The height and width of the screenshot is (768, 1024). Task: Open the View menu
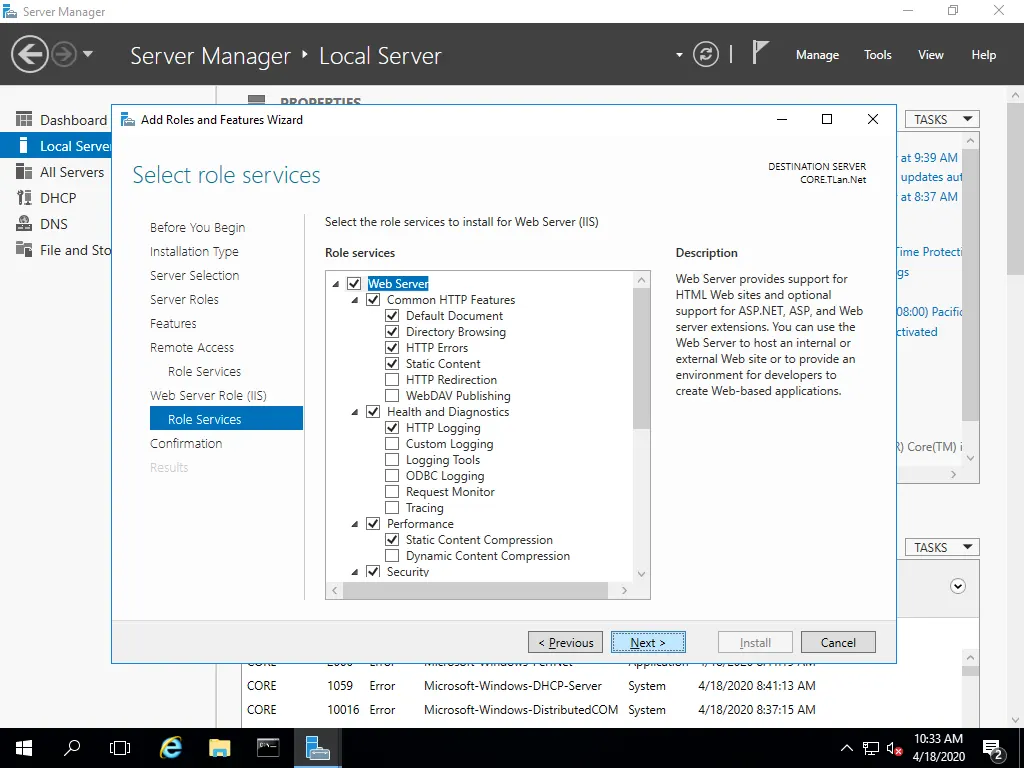pos(930,55)
